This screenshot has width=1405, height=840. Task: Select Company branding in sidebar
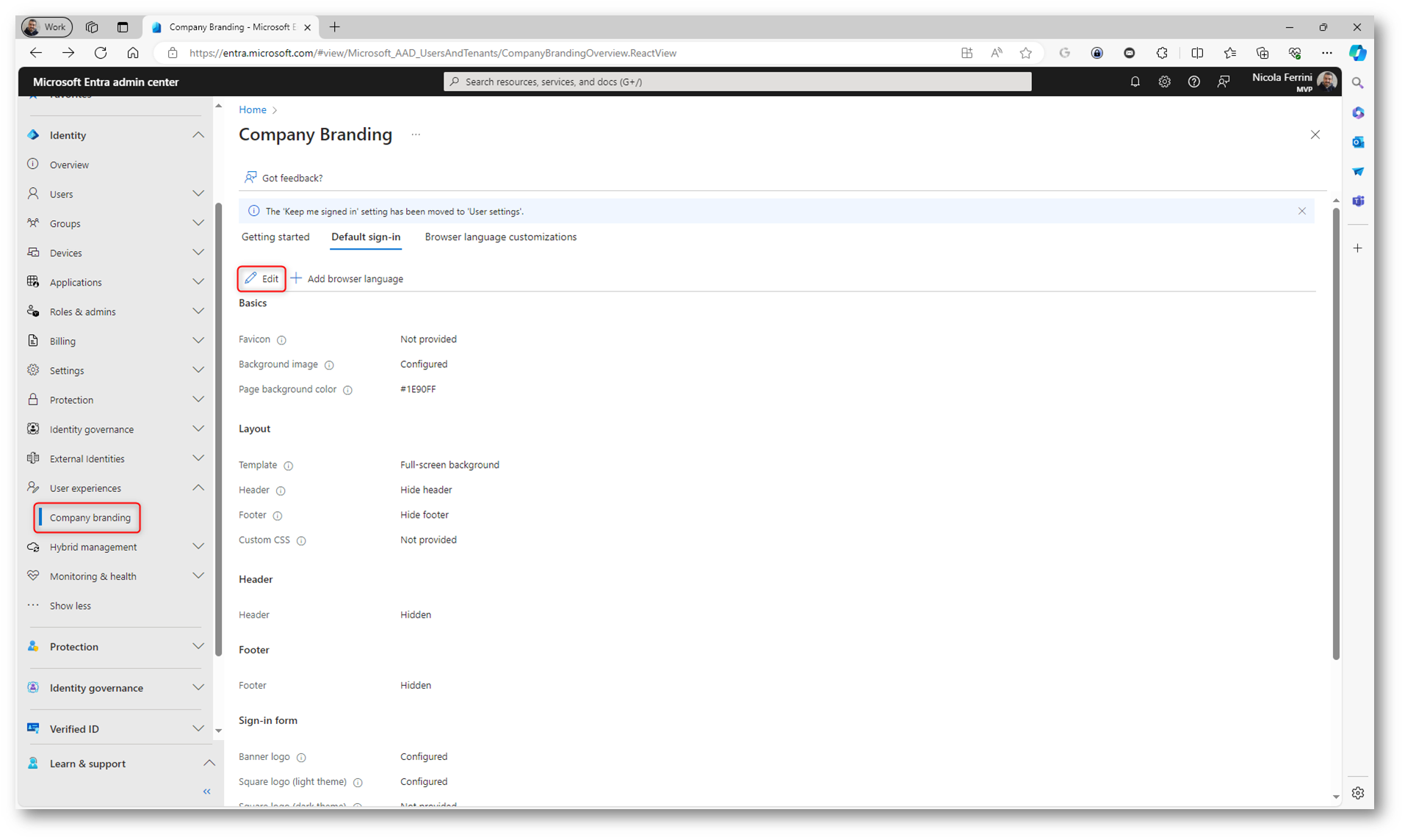[x=90, y=518]
